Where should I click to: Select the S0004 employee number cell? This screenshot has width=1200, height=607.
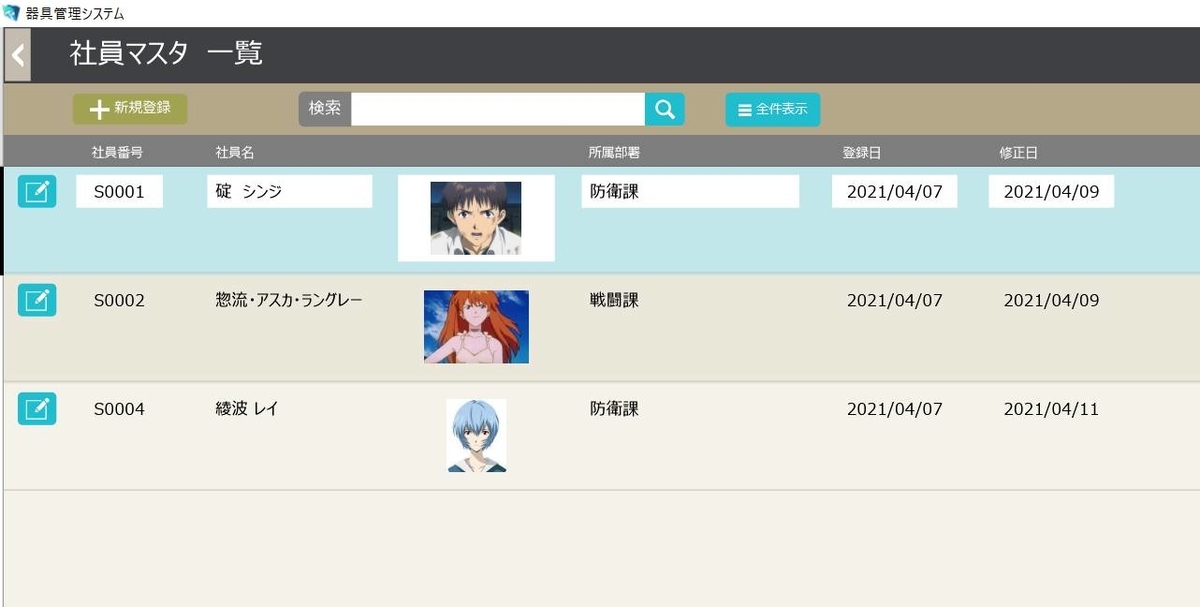click(x=119, y=409)
